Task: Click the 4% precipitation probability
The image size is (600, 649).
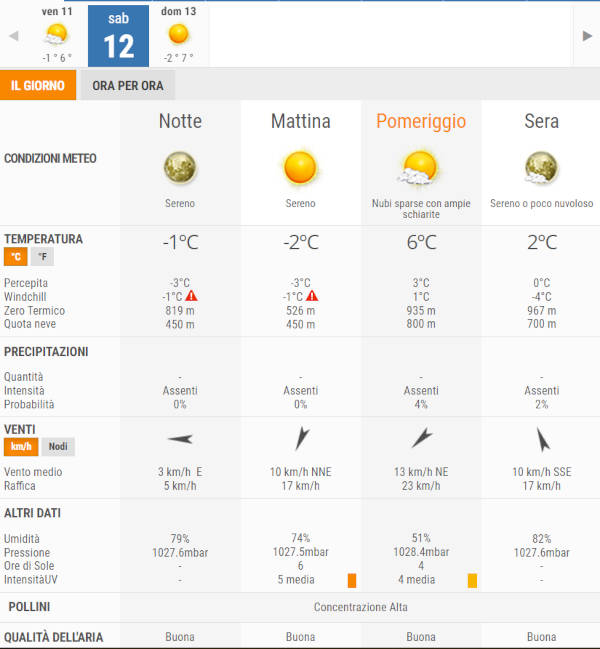Action: [421, 404]
